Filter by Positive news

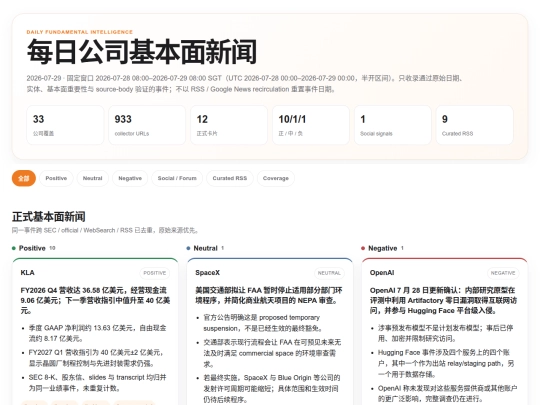tap(56, 178)
